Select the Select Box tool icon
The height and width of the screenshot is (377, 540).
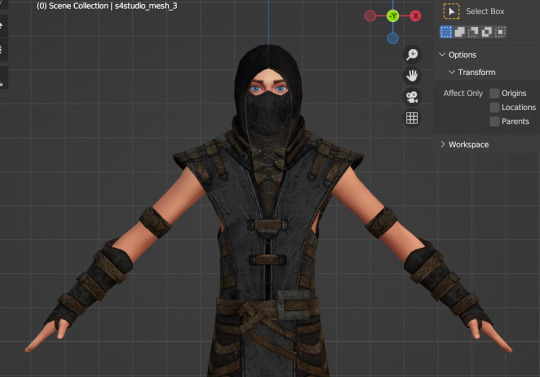(x=451, y=11)
